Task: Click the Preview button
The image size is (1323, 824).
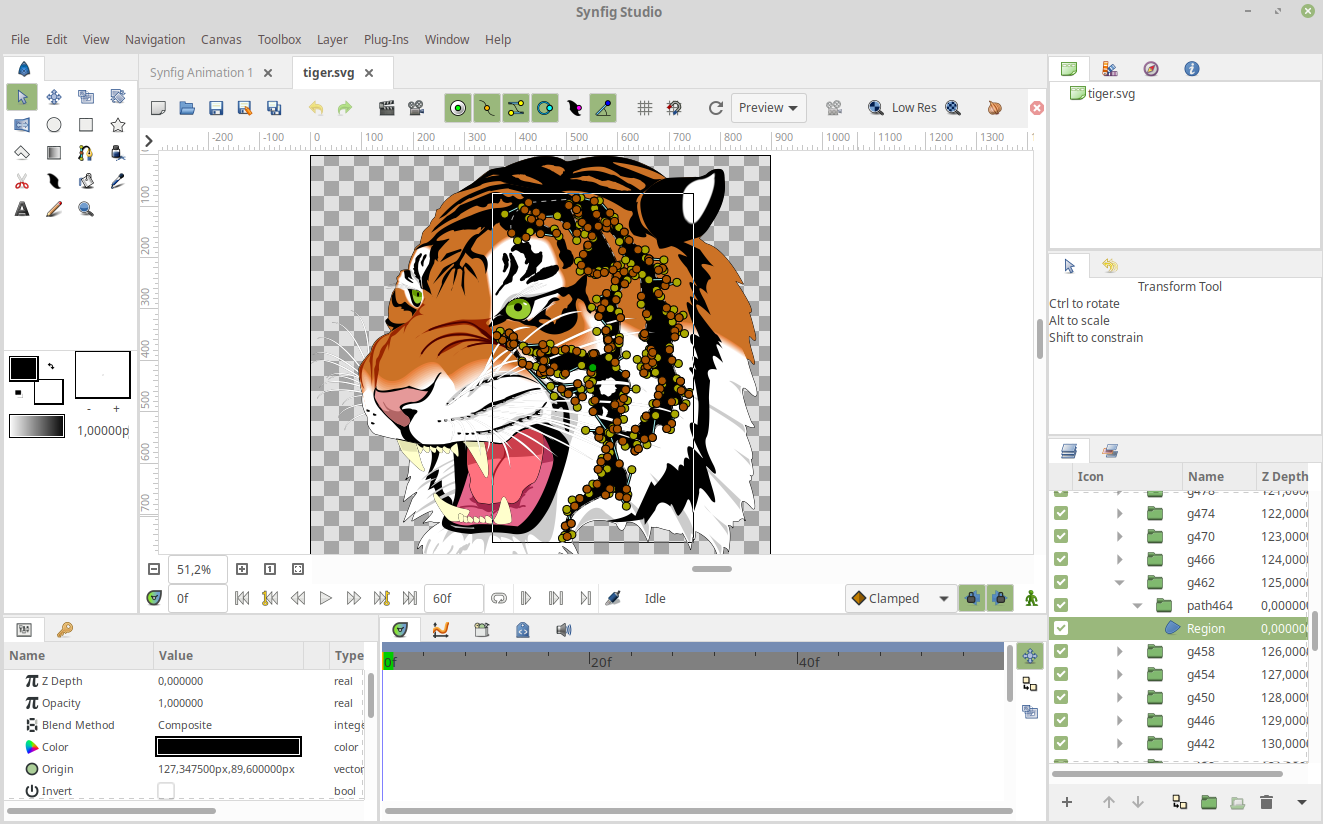Action: [769, 108]
